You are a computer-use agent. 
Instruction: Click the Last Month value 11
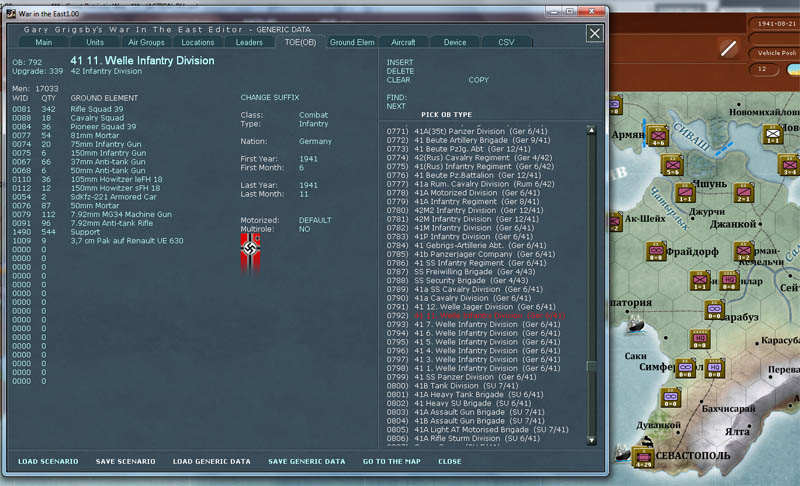point(304,194)
